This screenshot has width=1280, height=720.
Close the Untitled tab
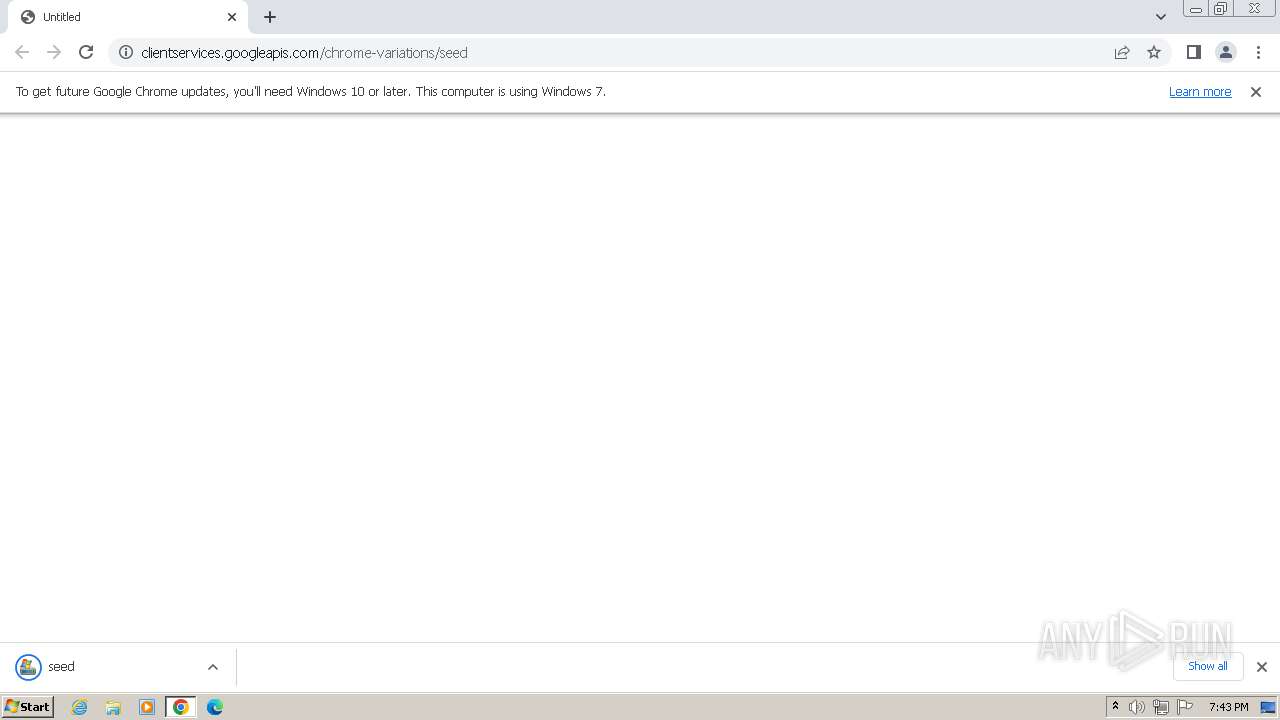[232, 17]
